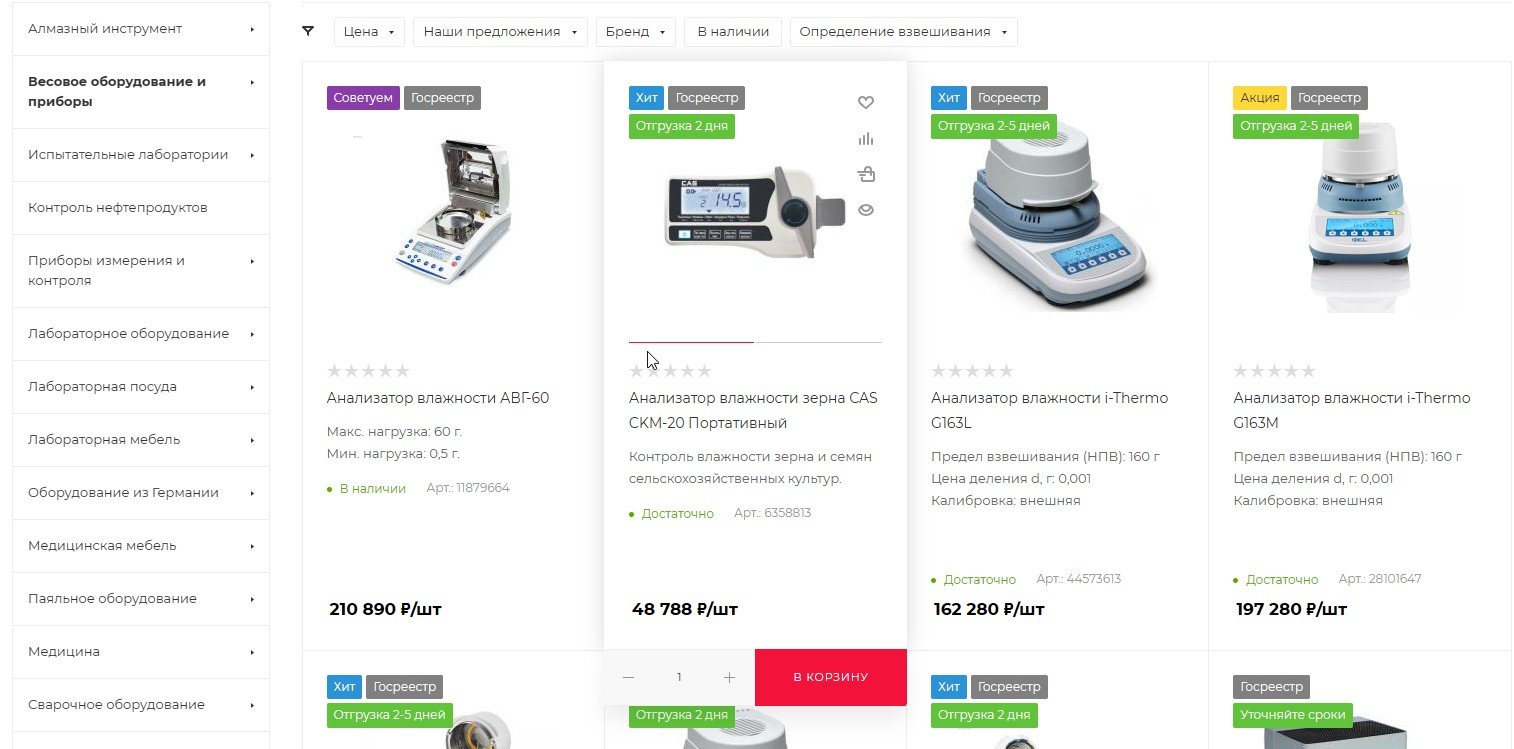Click the filter funnel icon
The width and height of the screenshot is (1514, 749).
tap(308, 31)
